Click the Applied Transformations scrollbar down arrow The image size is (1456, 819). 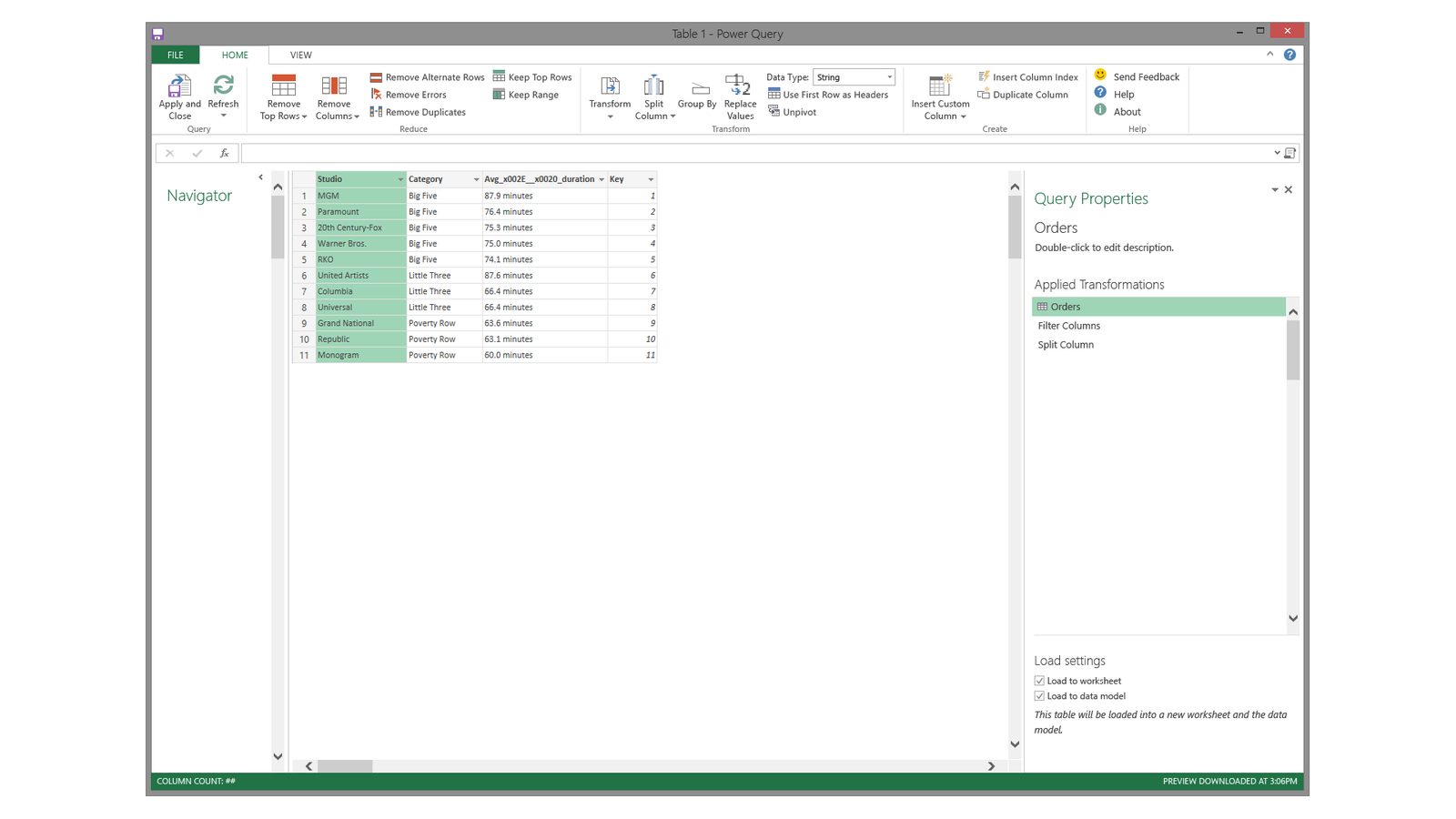(x=1293, y=619)
